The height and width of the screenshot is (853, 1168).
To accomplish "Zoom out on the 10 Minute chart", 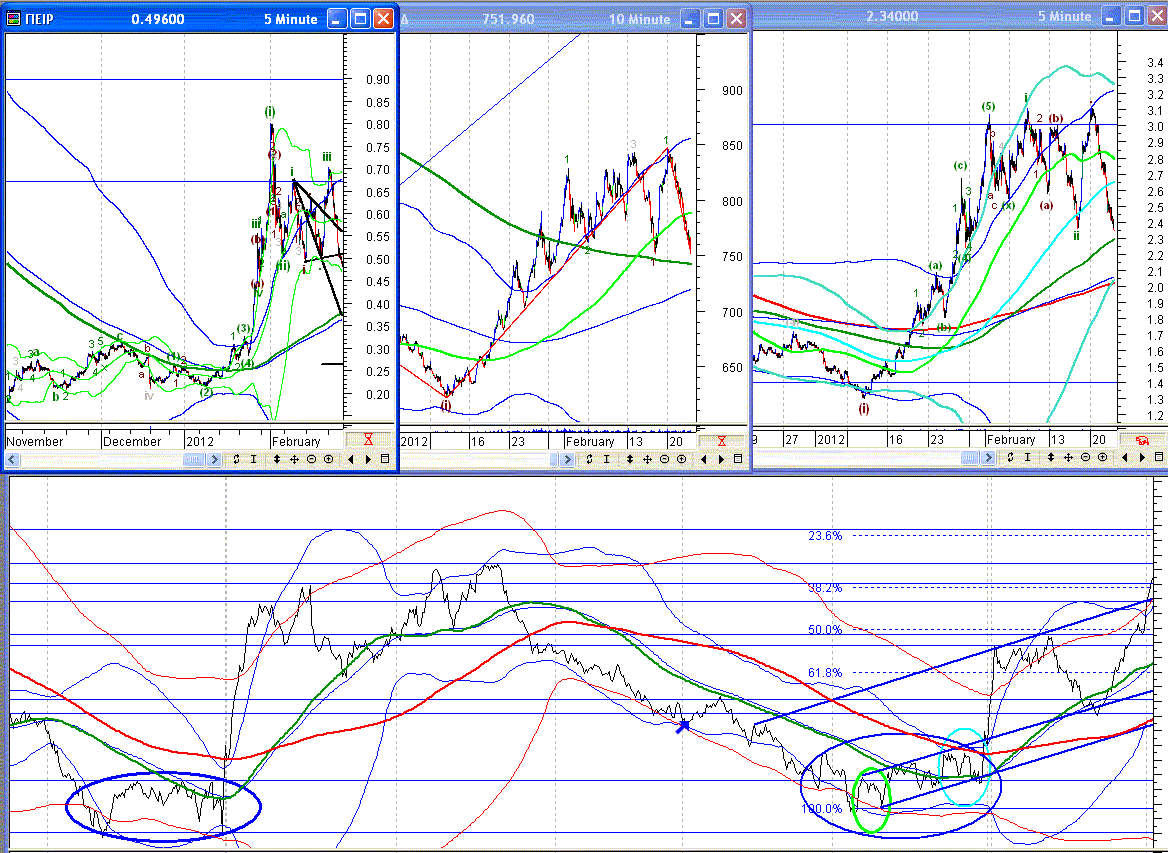I will (664, 460).
